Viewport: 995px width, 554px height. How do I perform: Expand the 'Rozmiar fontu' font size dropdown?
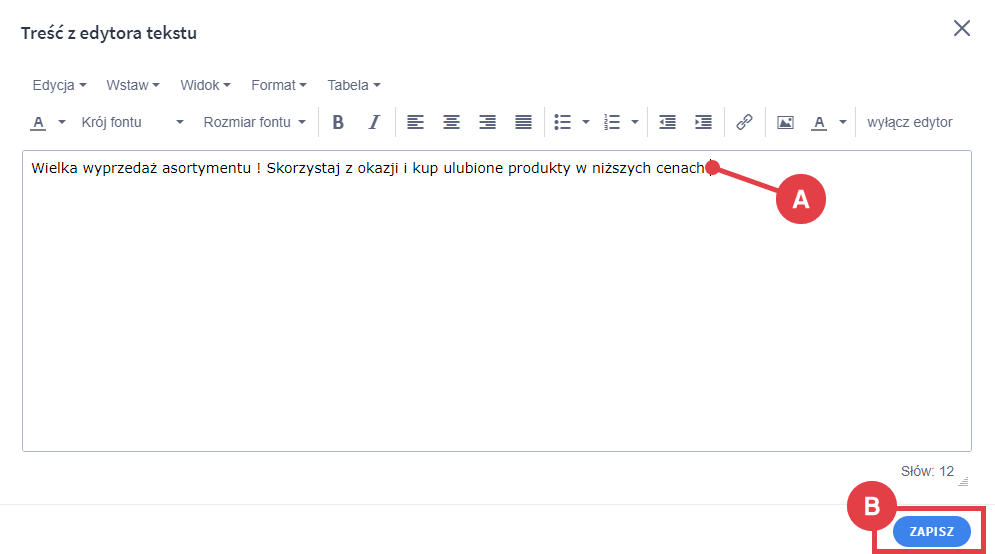tap(254, 122)
